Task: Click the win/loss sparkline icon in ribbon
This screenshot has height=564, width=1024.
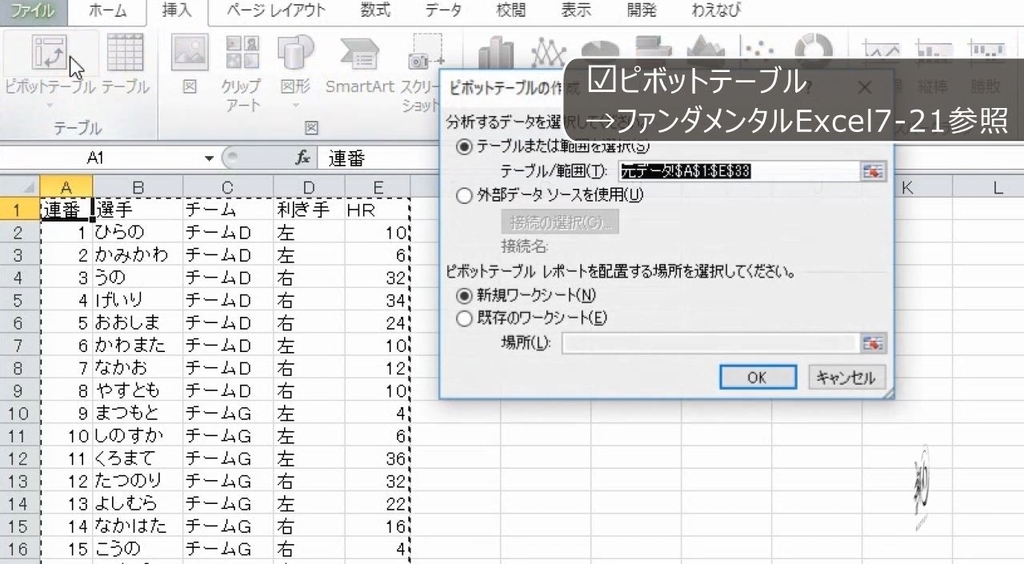Action: (985, 50)
